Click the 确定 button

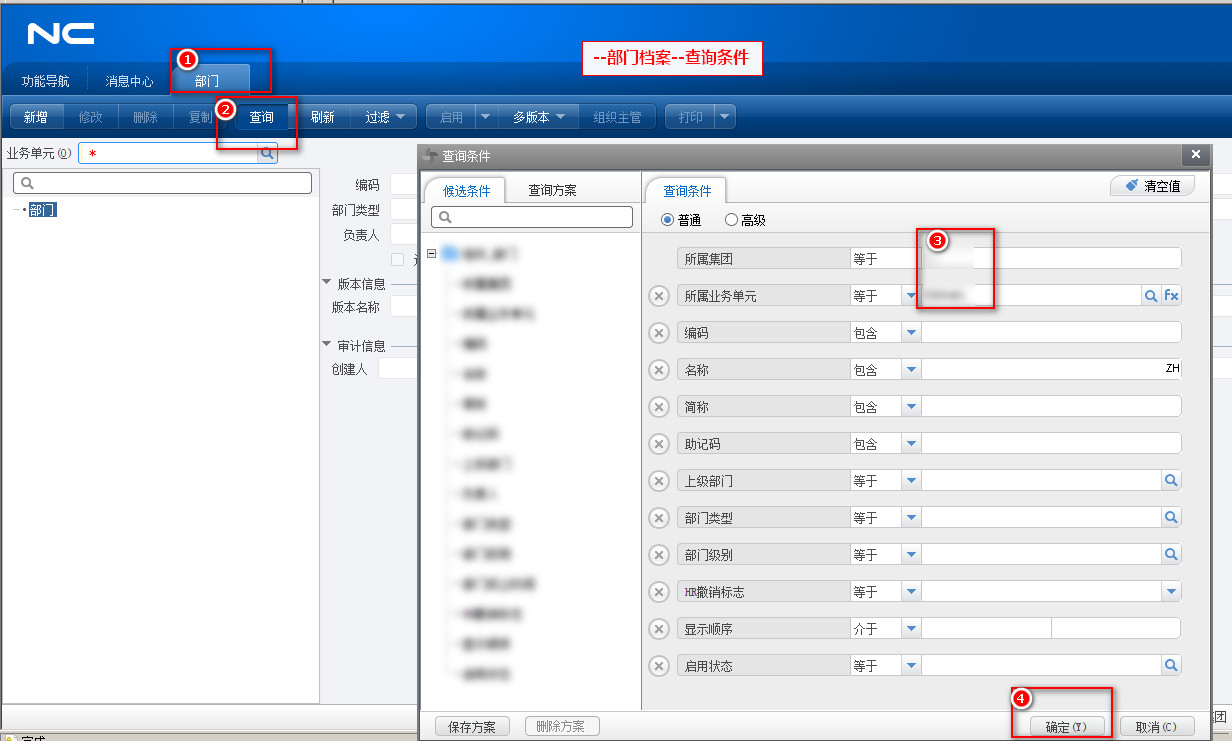tap(1065, 727)
